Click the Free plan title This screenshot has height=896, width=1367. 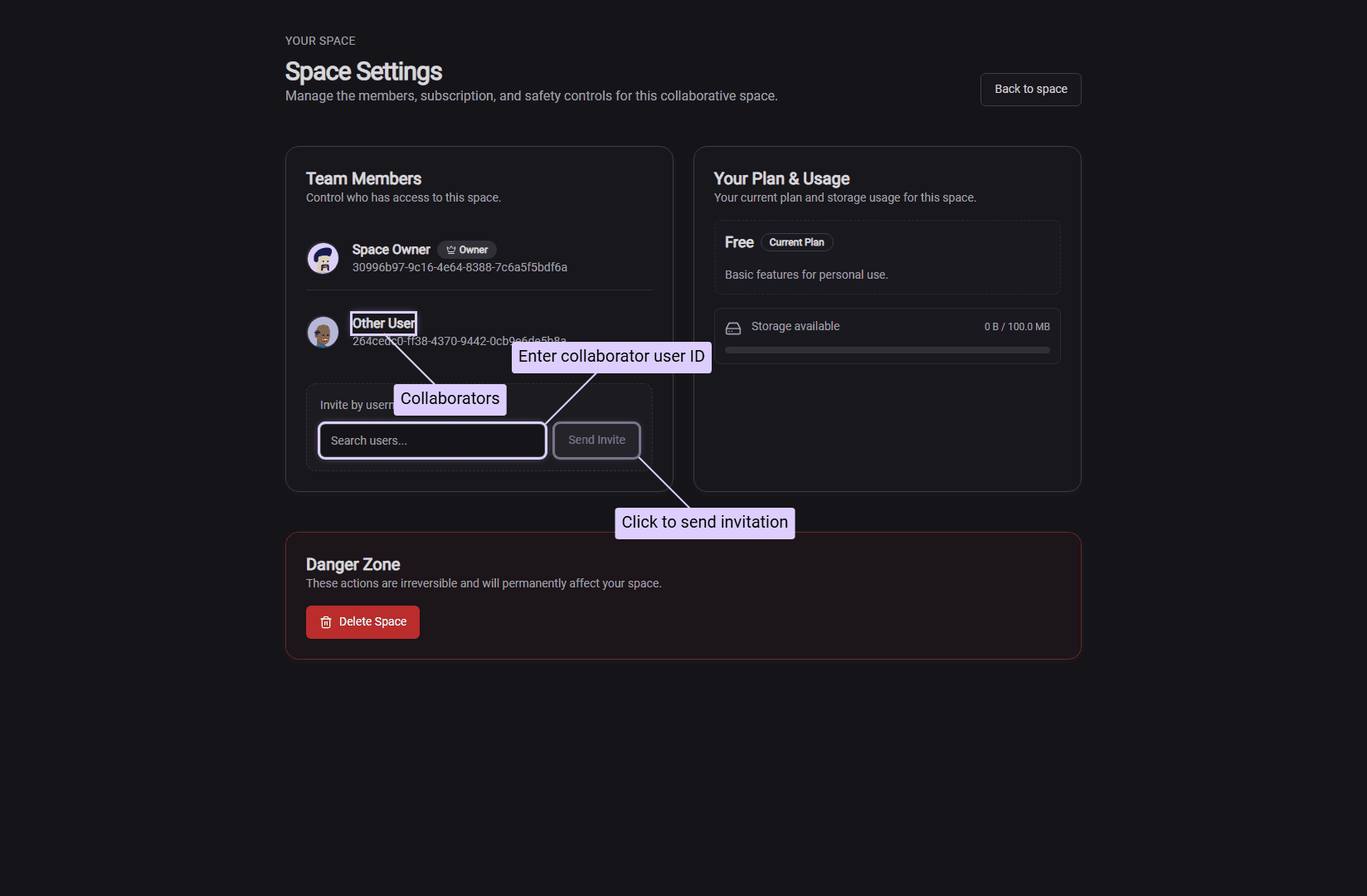[738, 242]
